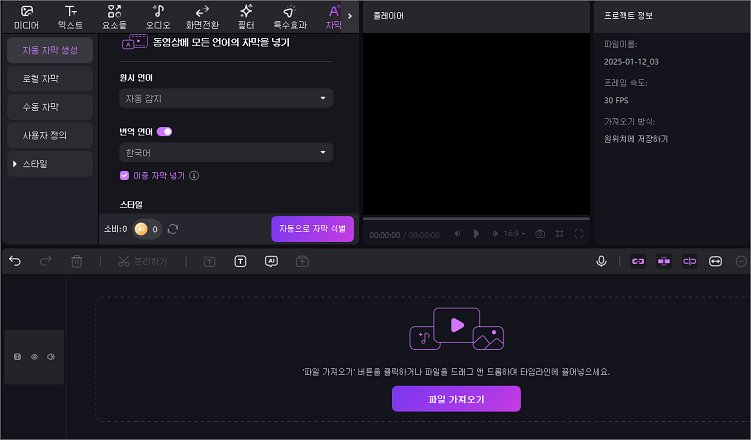
Task: Take a snapshot with the camera icon
Action: [x=540, y=233]
